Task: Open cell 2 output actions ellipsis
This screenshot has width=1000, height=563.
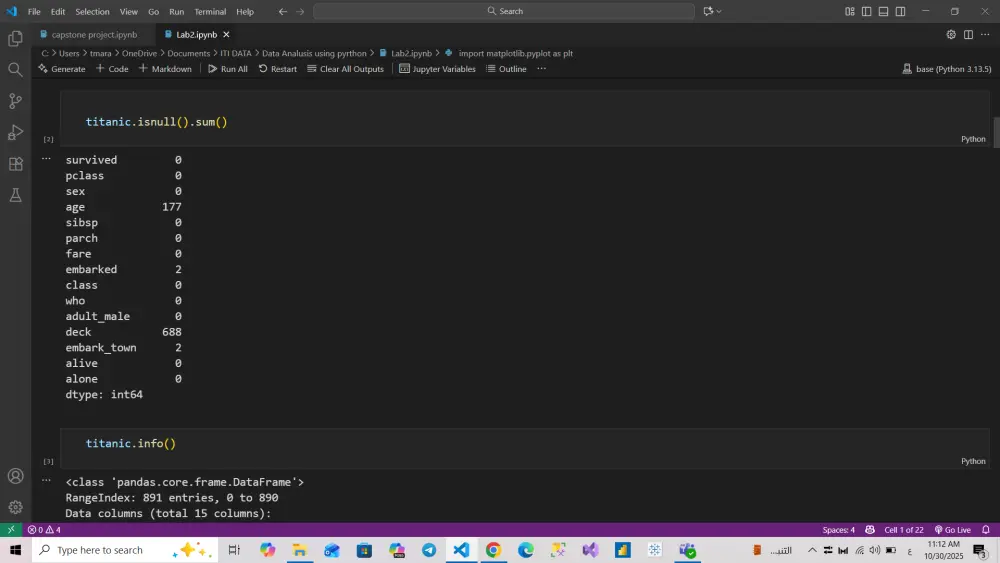Action: [46, 158]
